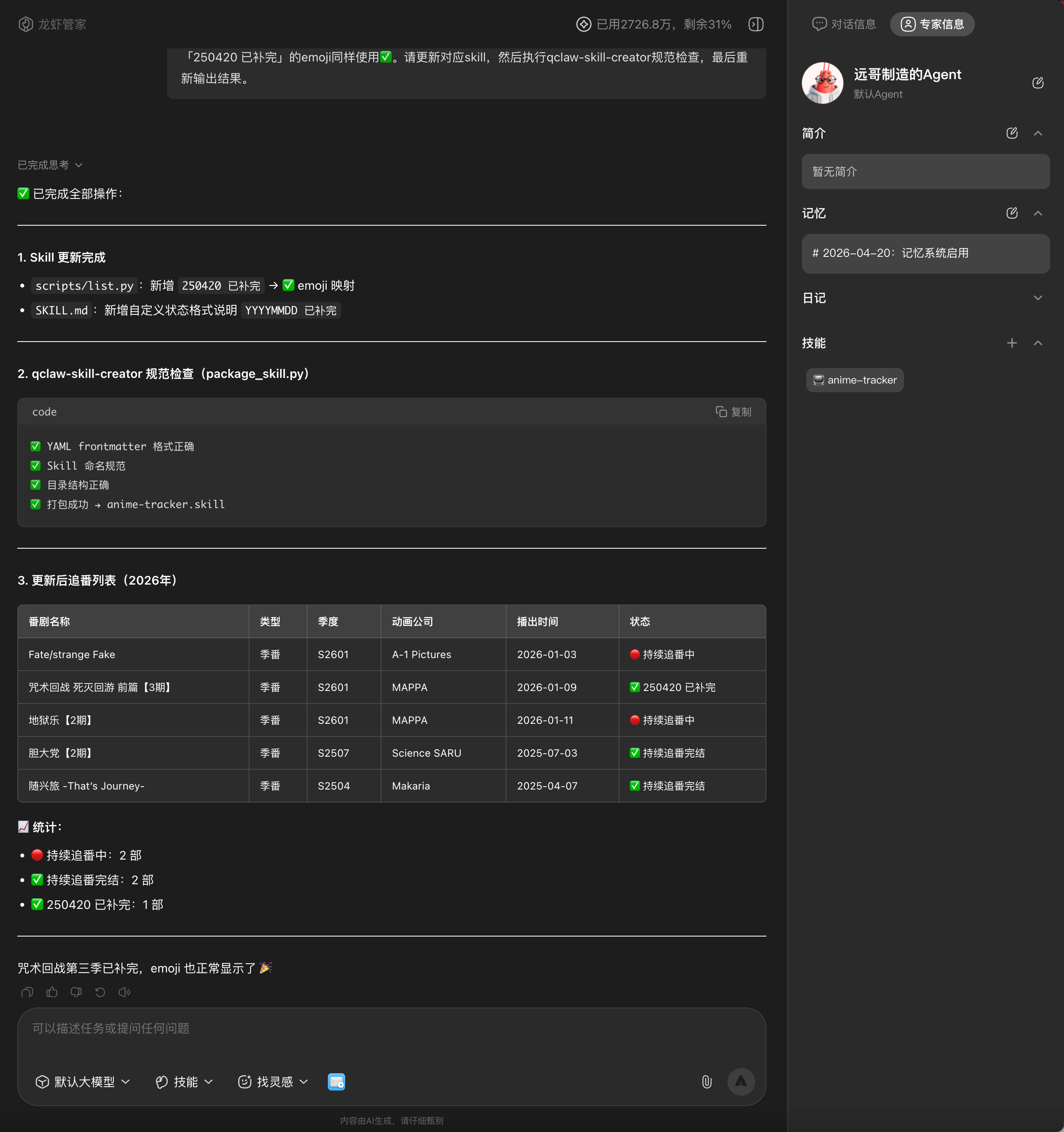Attach a file with the paperclip icon
1064x1132 pixels.
[706, 1081]
